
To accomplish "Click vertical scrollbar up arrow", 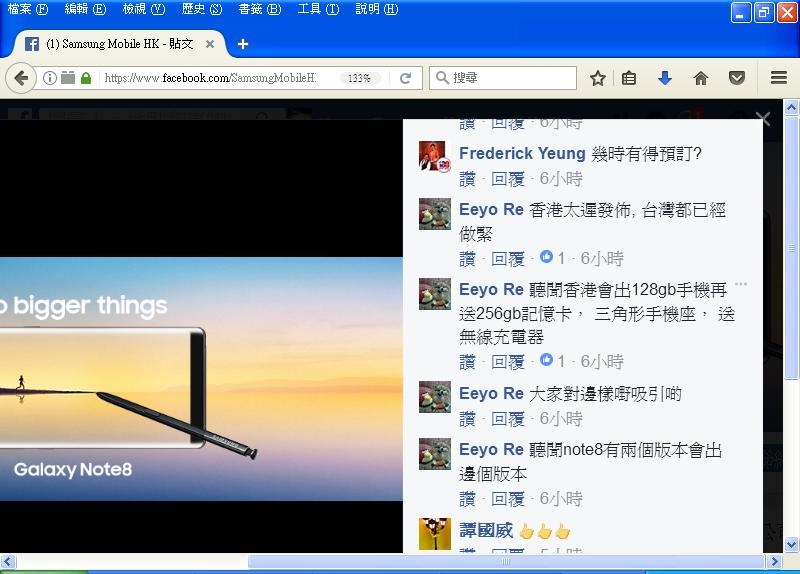I will pyautogui.click(x=791, y=107).
